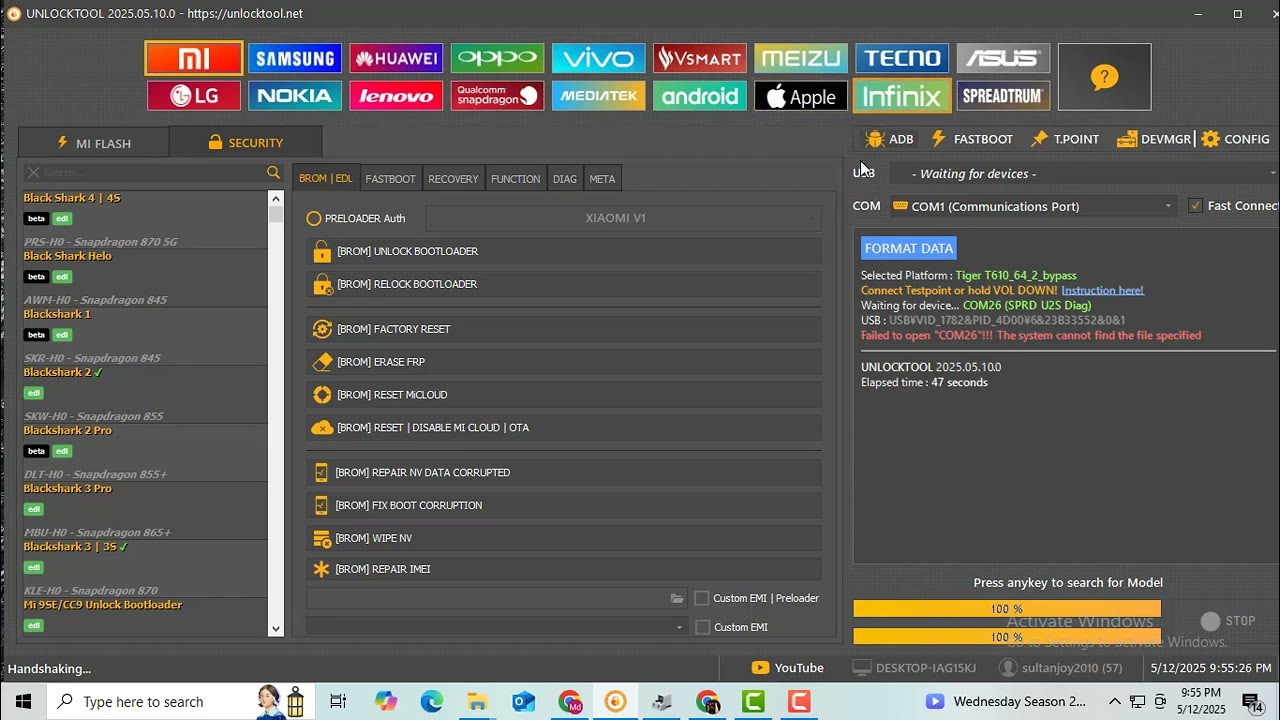Choose the Samsung brand logo
This screenshot has width=1280, height=720.
pyautogui.click(x=295, y=58)
